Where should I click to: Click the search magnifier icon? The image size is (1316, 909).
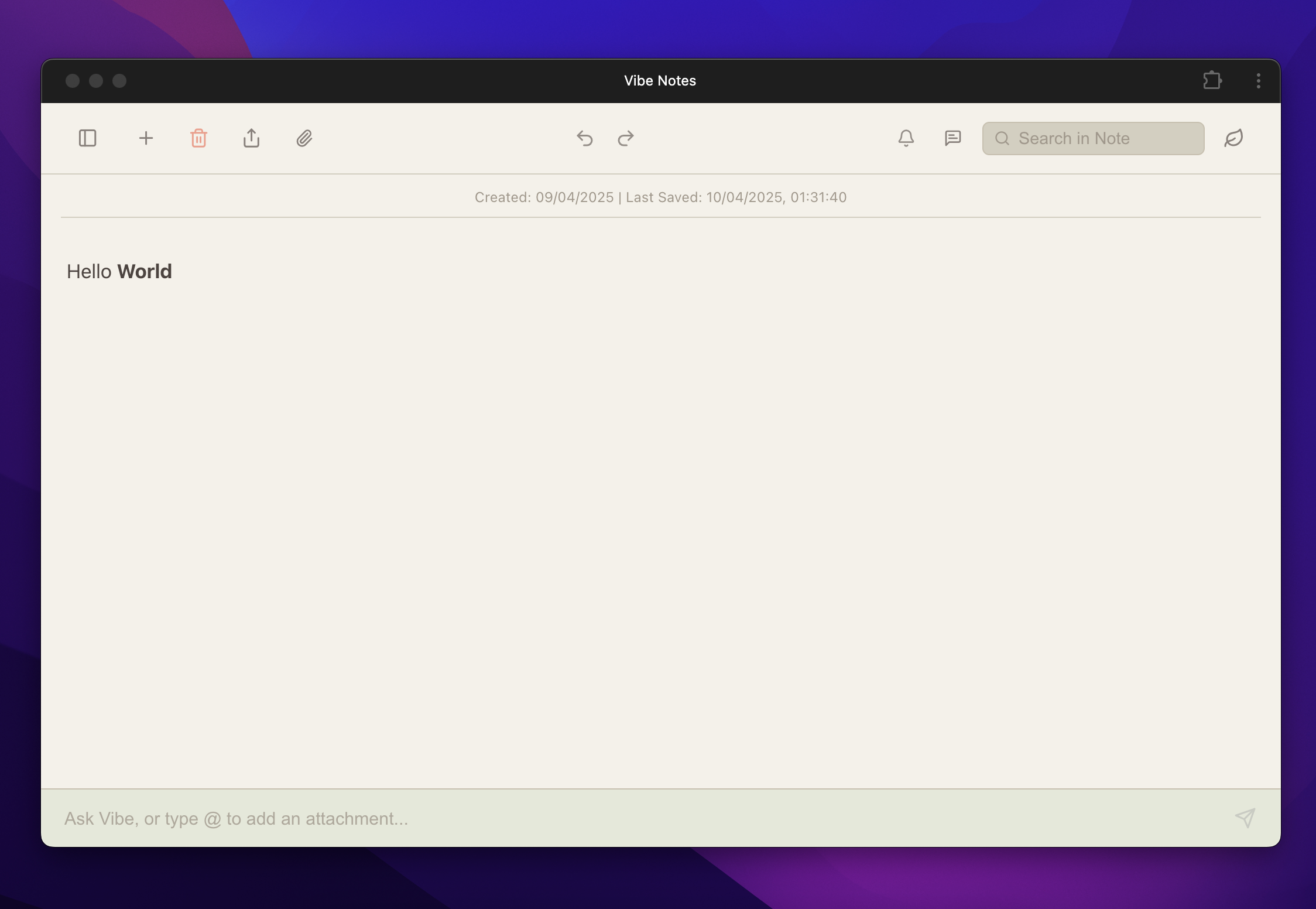1002,138
